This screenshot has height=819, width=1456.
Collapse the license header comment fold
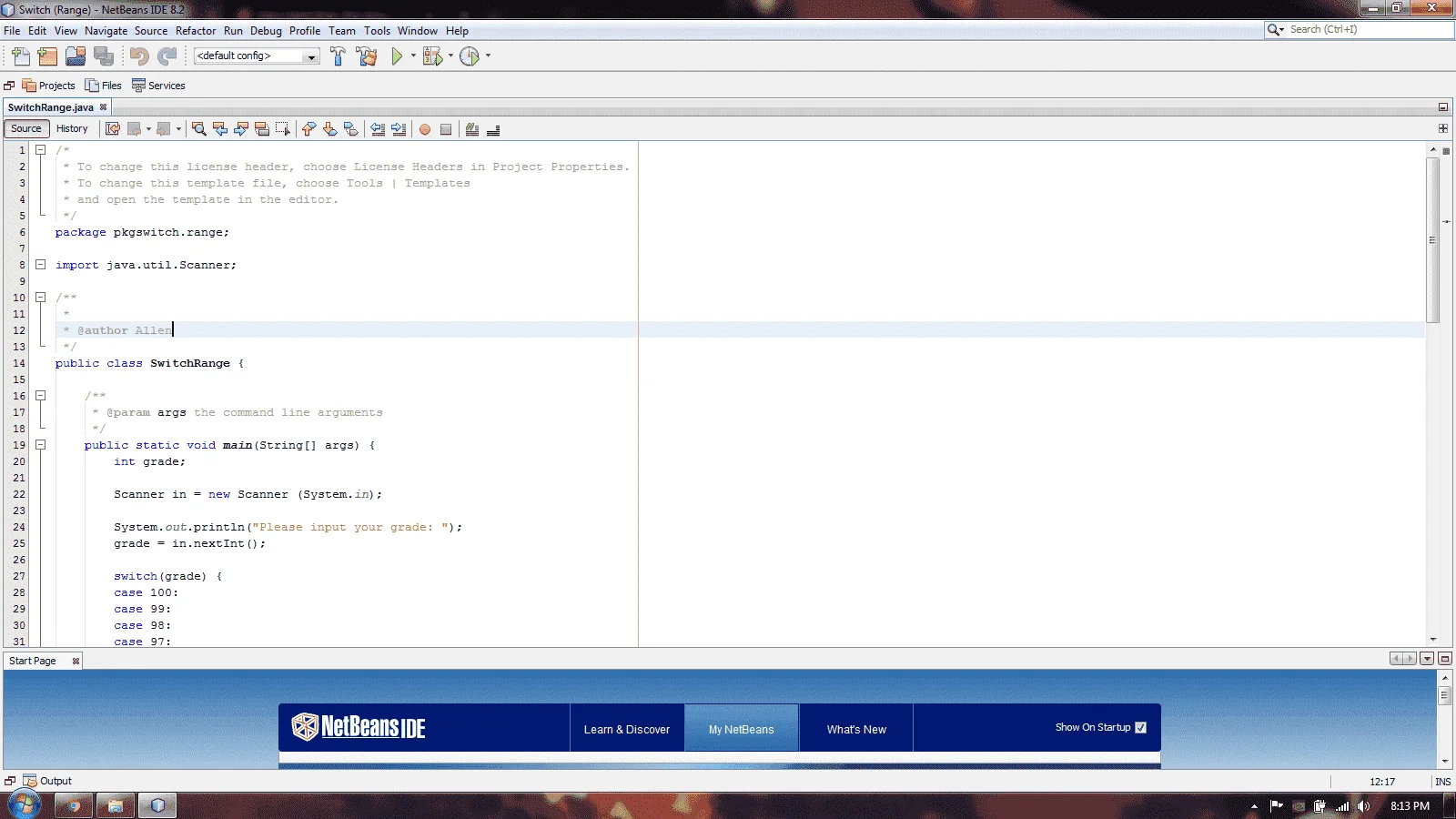pos(40,150)
